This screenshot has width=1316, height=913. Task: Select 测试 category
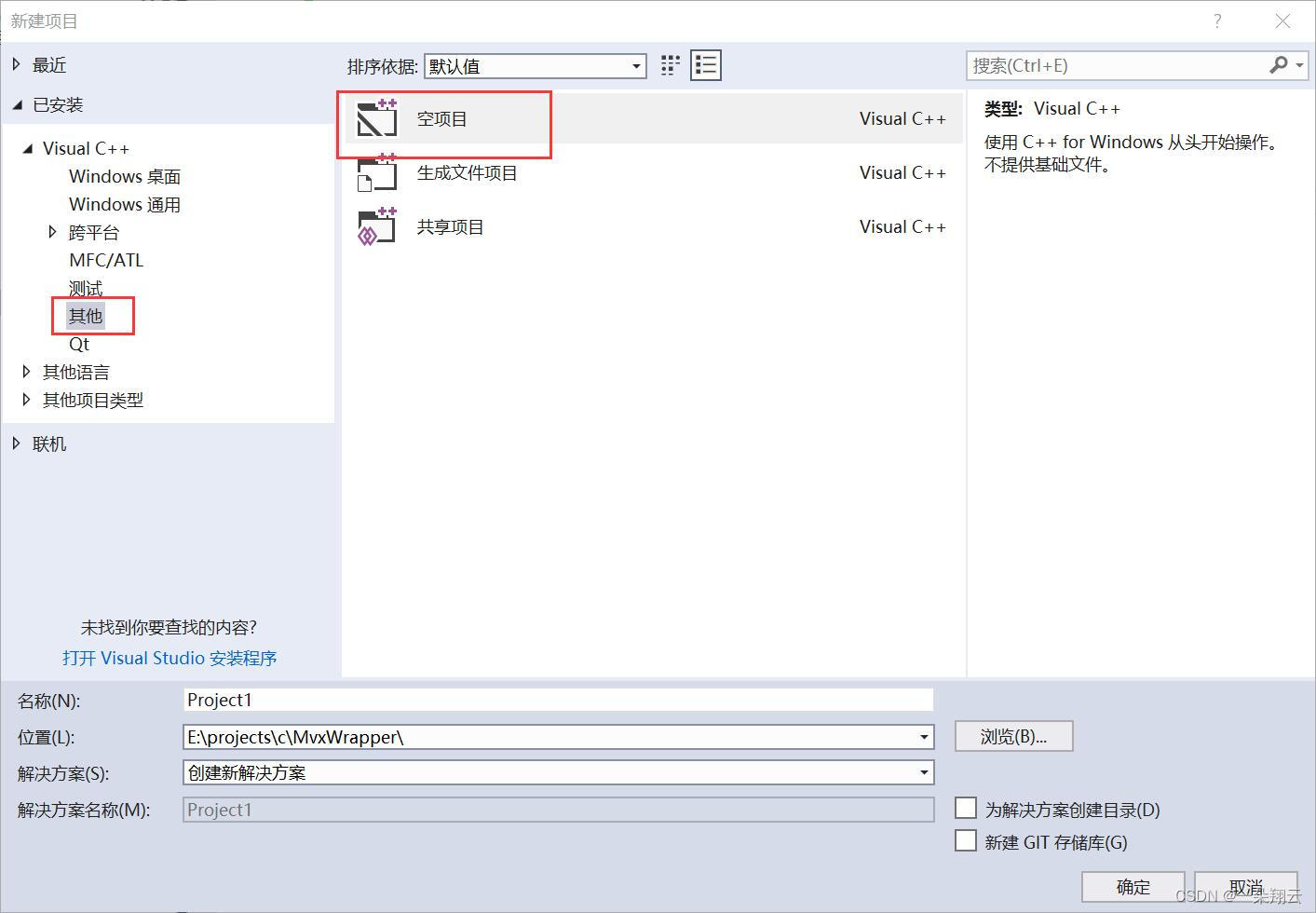(x=86, y=288)
